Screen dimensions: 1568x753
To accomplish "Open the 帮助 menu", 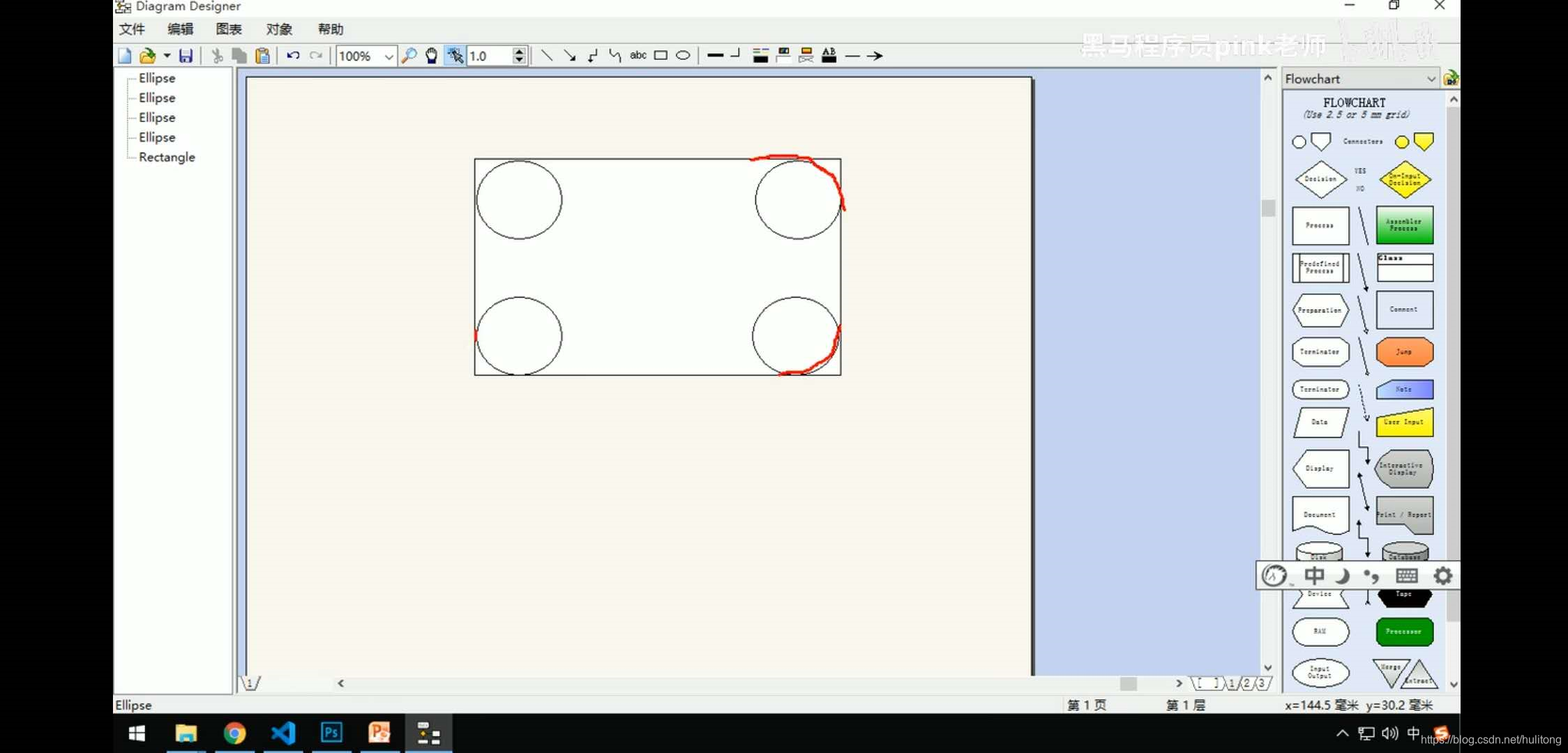I will [331, 29].
